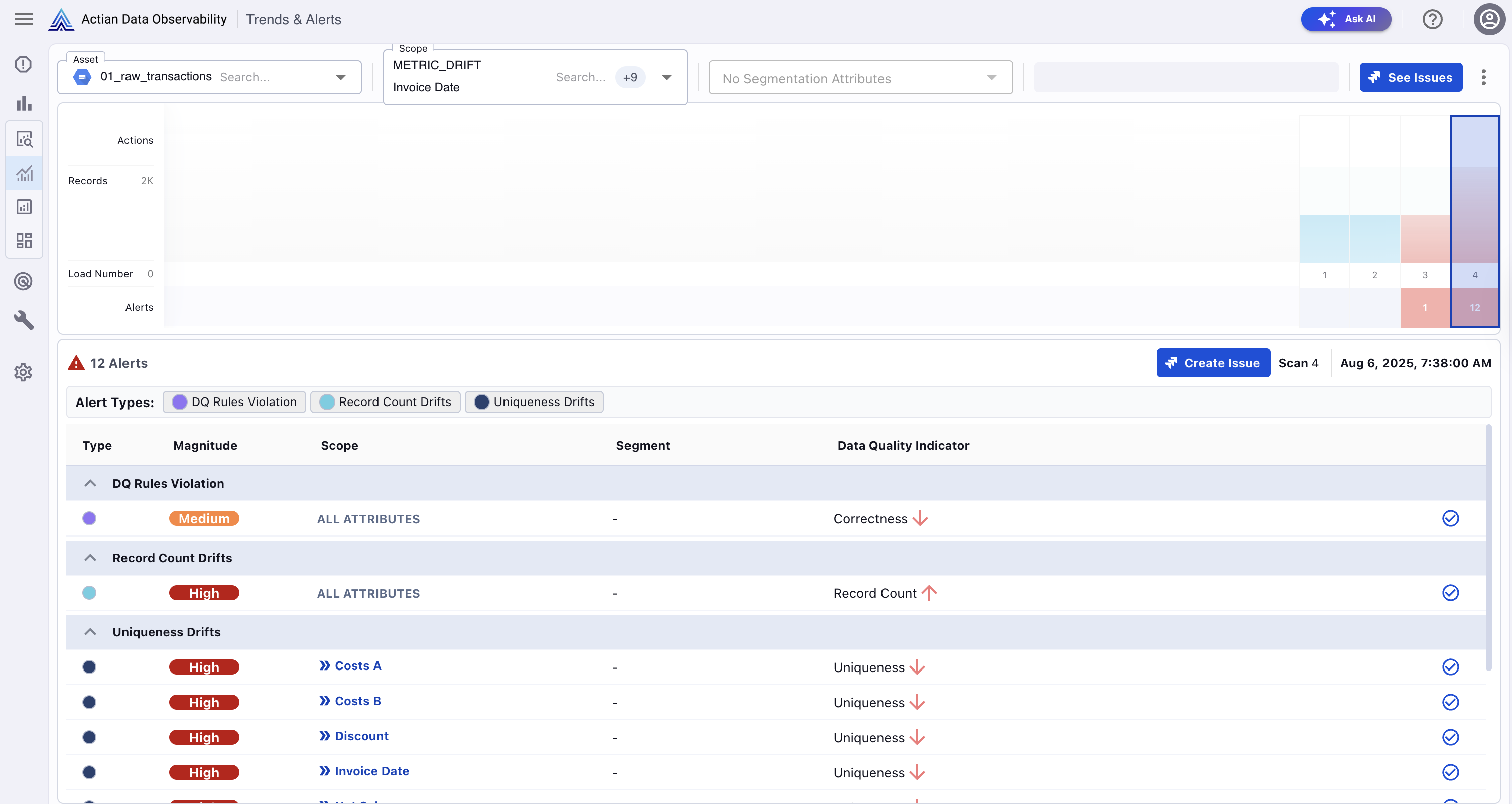Click the help question mark icon

1432,19
